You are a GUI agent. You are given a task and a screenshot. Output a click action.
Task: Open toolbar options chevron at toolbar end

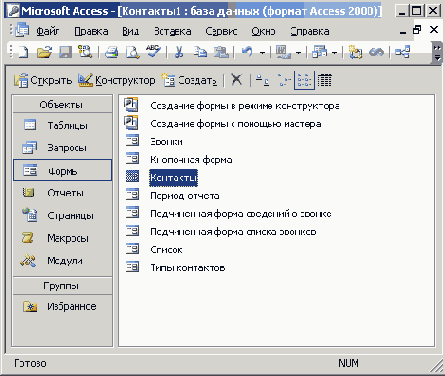tap(437, 53)
